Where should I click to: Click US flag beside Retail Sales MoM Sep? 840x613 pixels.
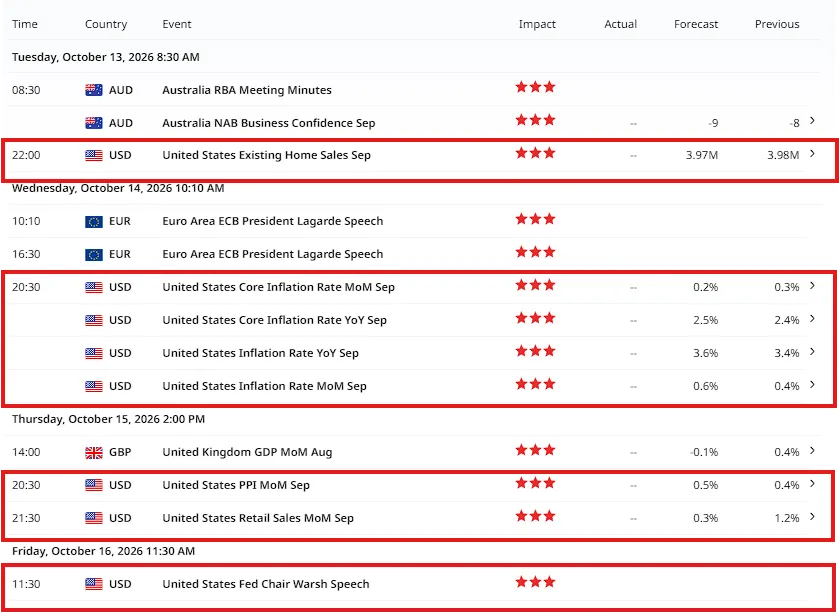(94, 518)
